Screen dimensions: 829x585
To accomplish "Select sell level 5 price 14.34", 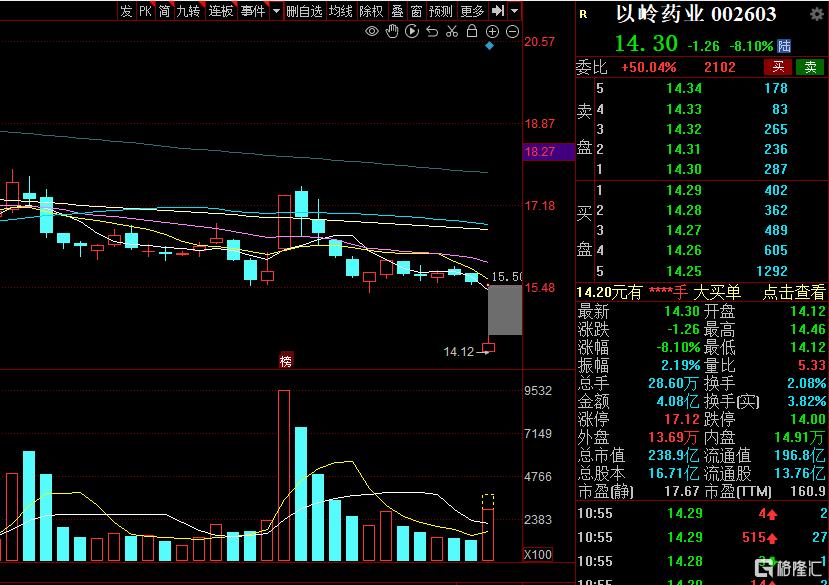I will 684,88.
